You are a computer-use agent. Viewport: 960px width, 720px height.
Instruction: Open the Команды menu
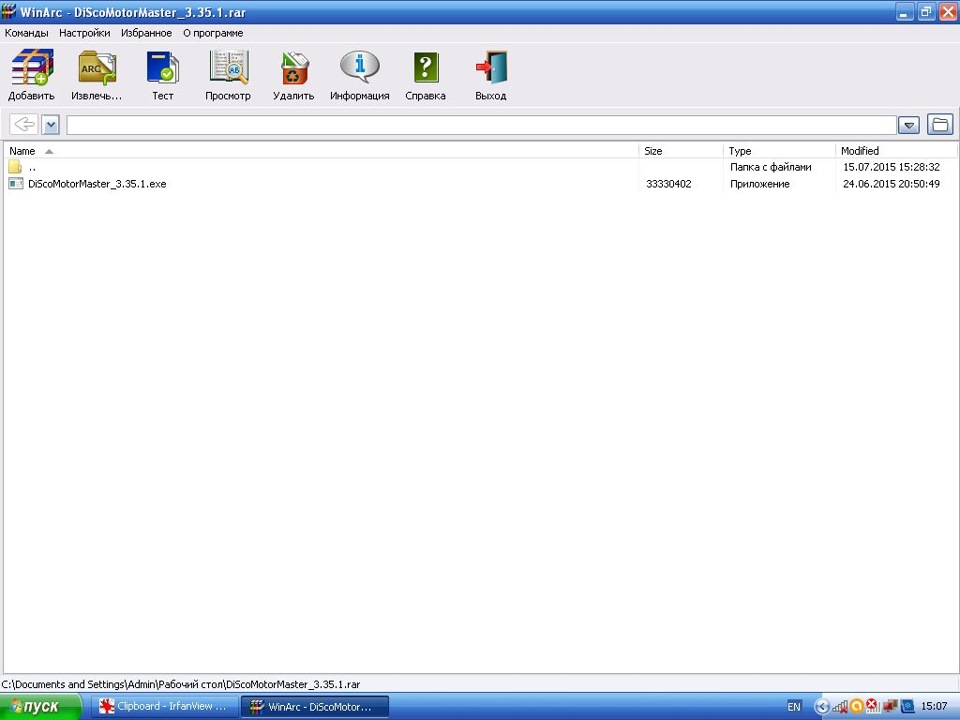tap(26, 33)
